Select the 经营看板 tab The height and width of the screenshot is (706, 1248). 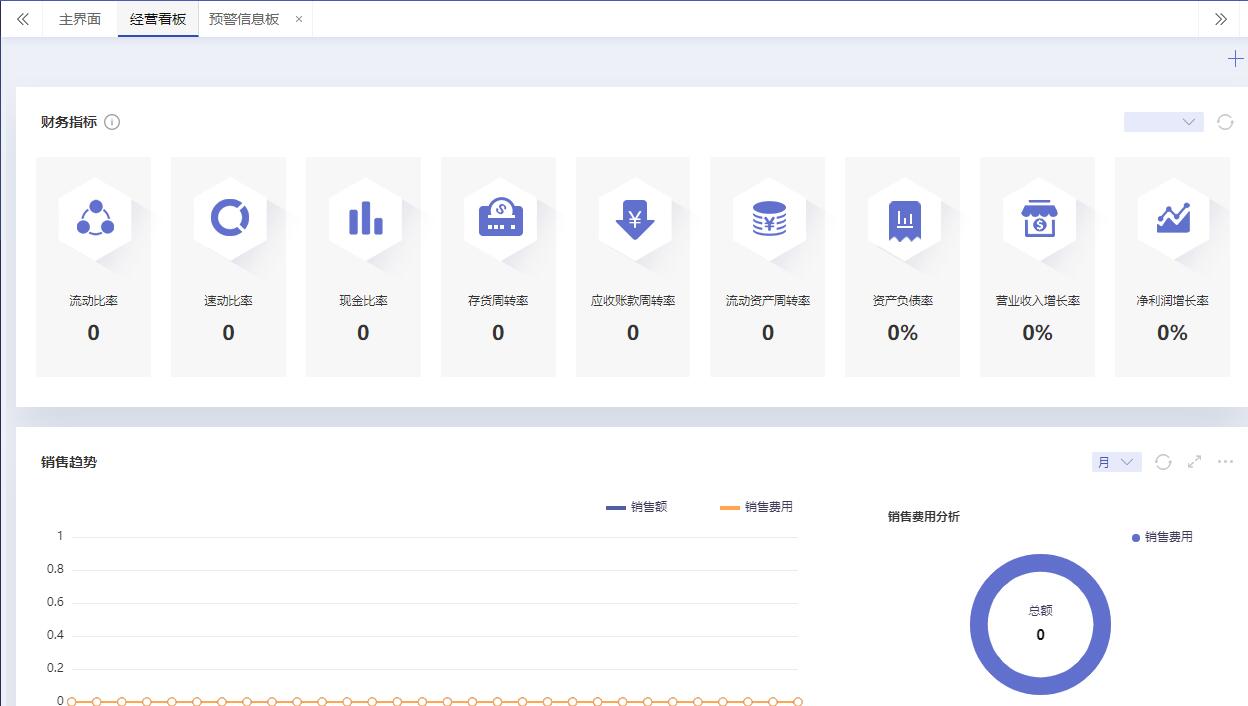[158, 19]
